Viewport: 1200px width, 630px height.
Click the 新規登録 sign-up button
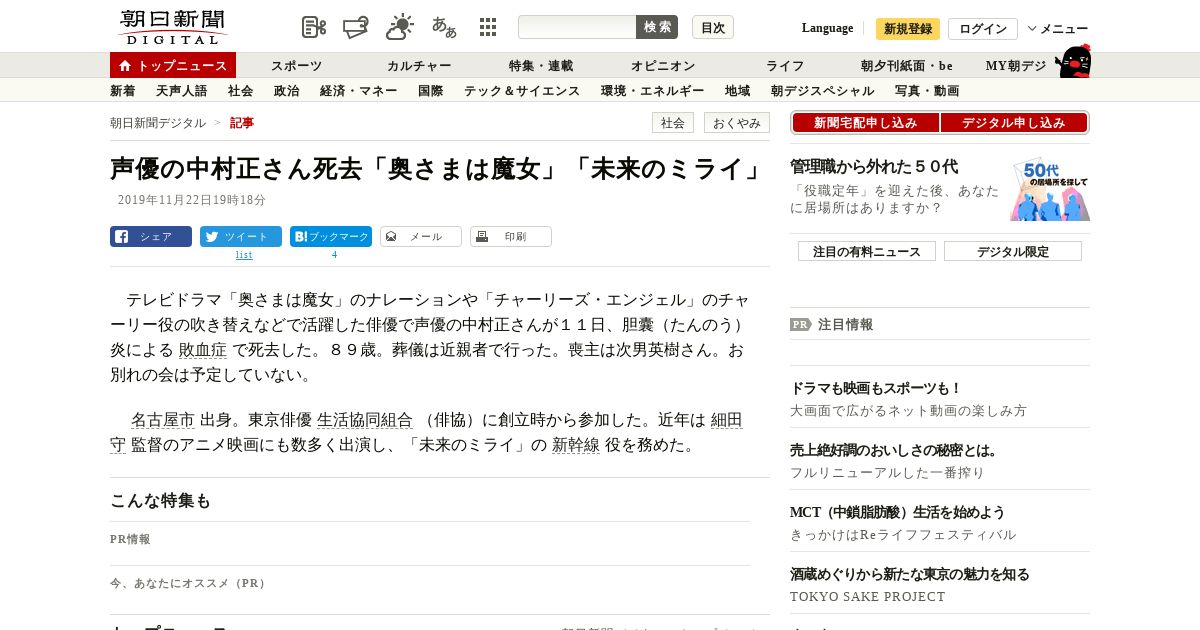[x=908, y=29]
